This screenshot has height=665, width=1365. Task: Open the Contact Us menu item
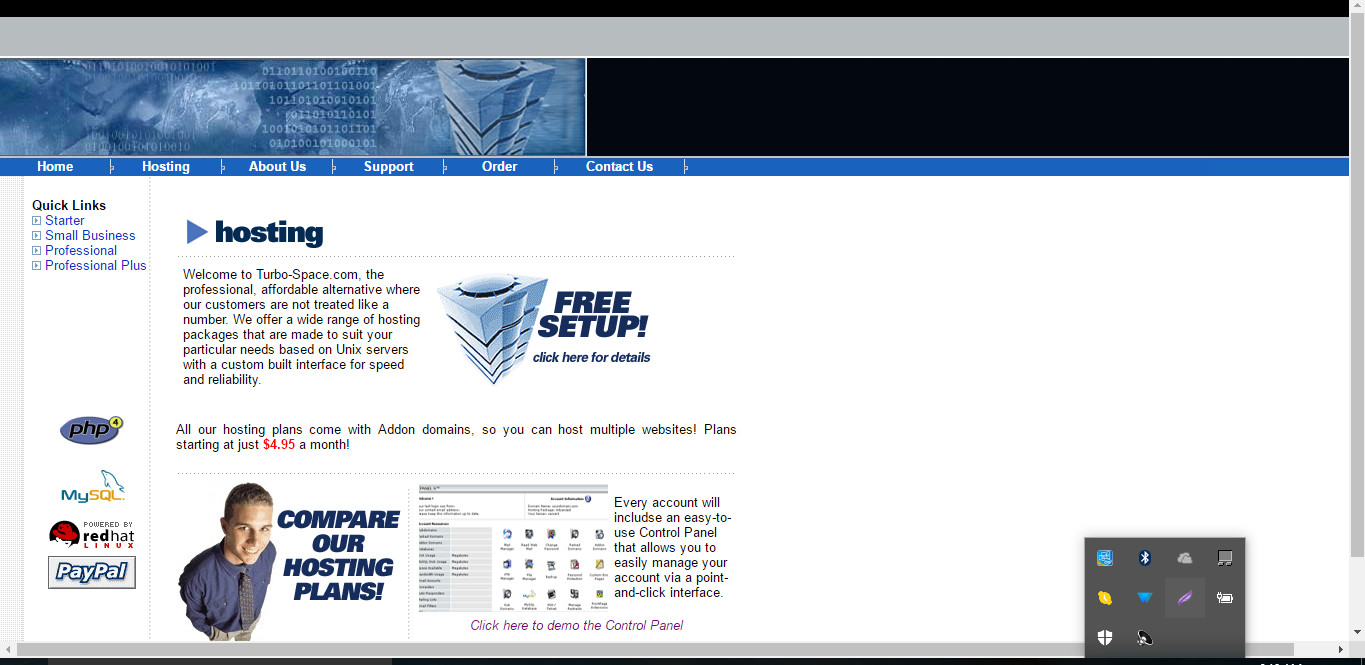[619, 167]
